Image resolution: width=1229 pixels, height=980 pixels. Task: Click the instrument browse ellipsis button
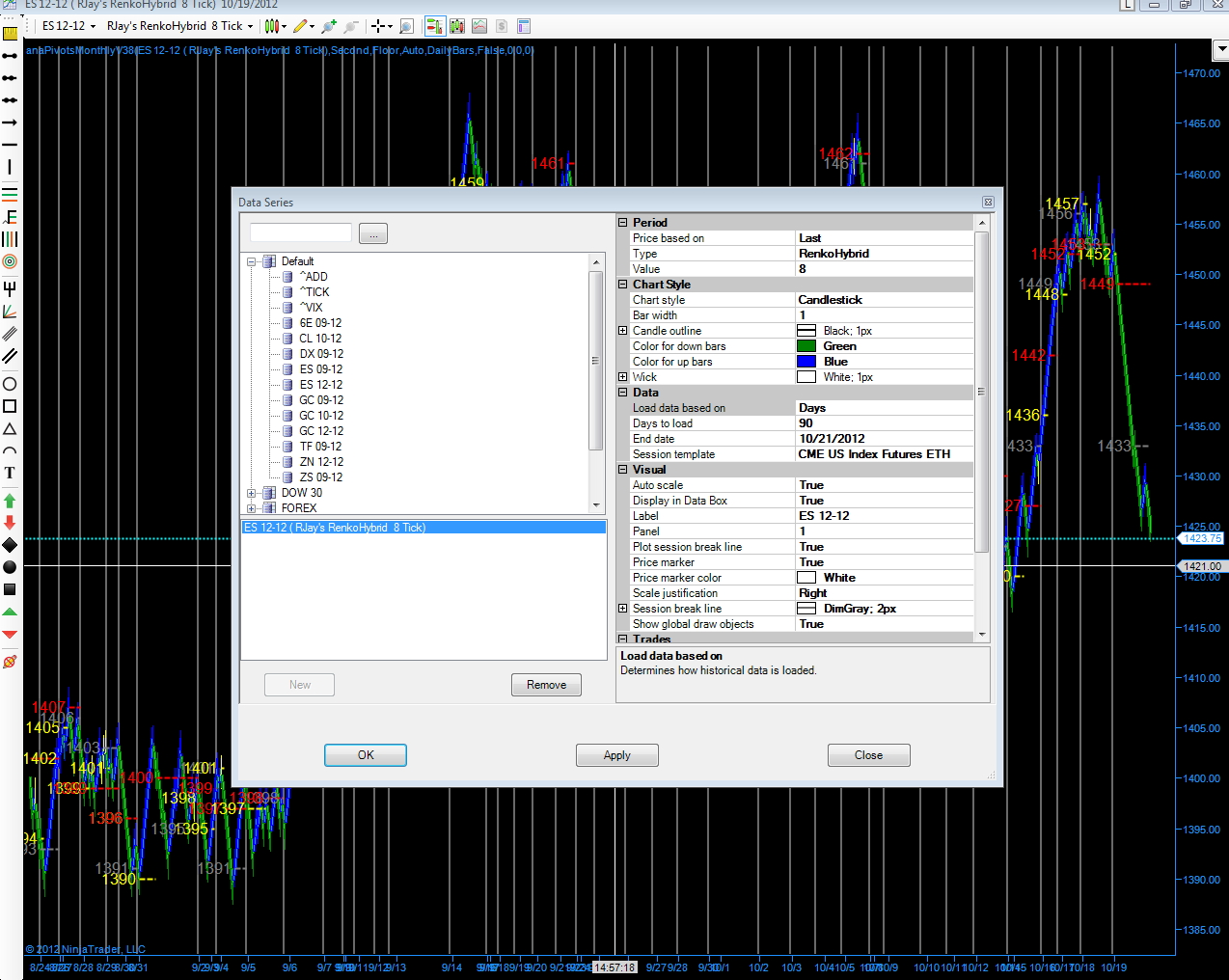[x=373, y=233]
